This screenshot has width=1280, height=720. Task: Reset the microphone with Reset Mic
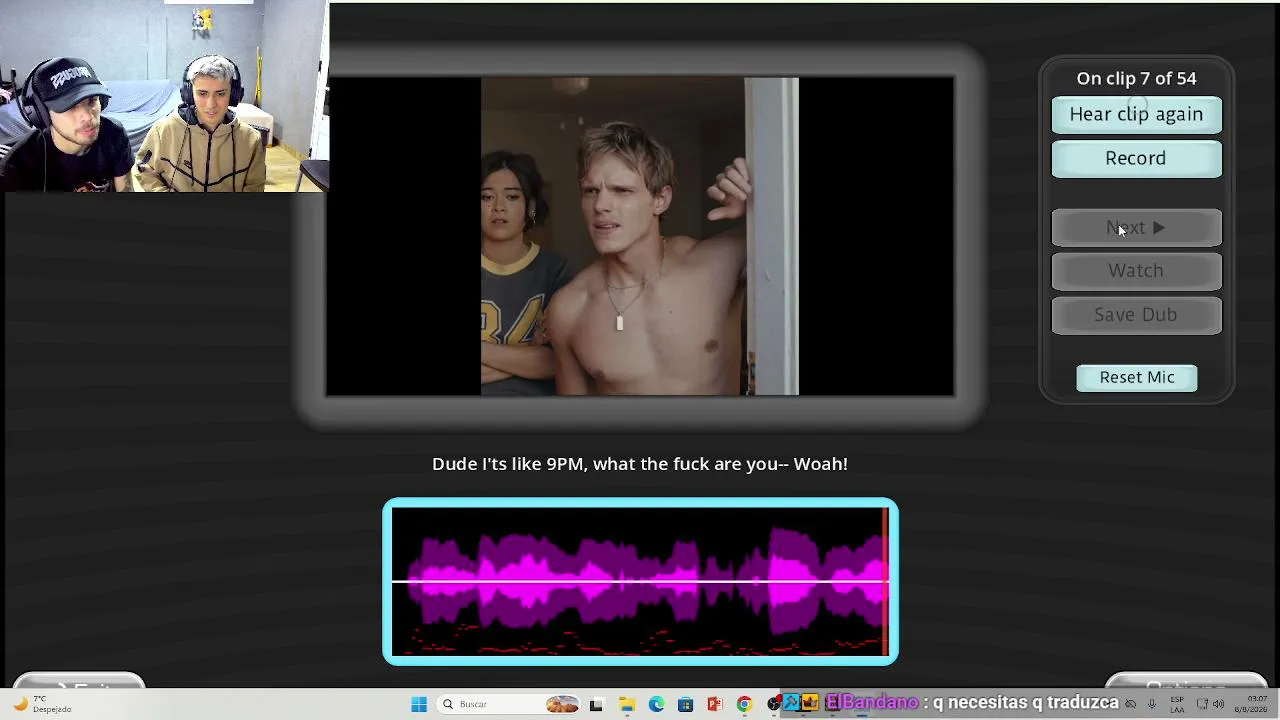coord(1137,377)
